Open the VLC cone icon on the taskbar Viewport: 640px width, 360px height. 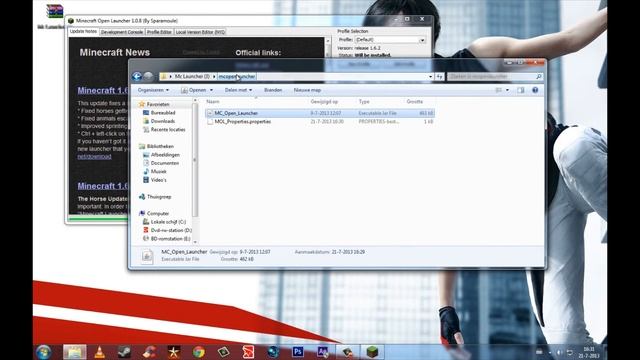[x=100, y=352]
